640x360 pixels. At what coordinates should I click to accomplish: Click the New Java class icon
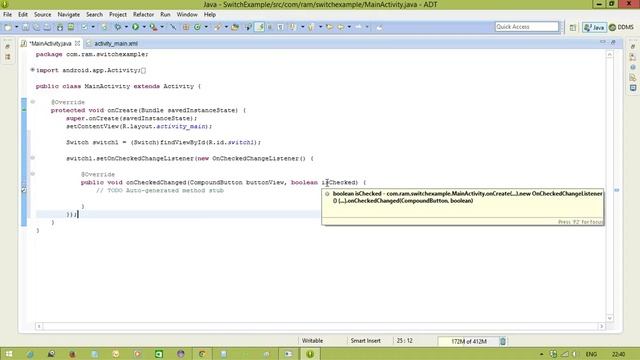tap(198, 27)
